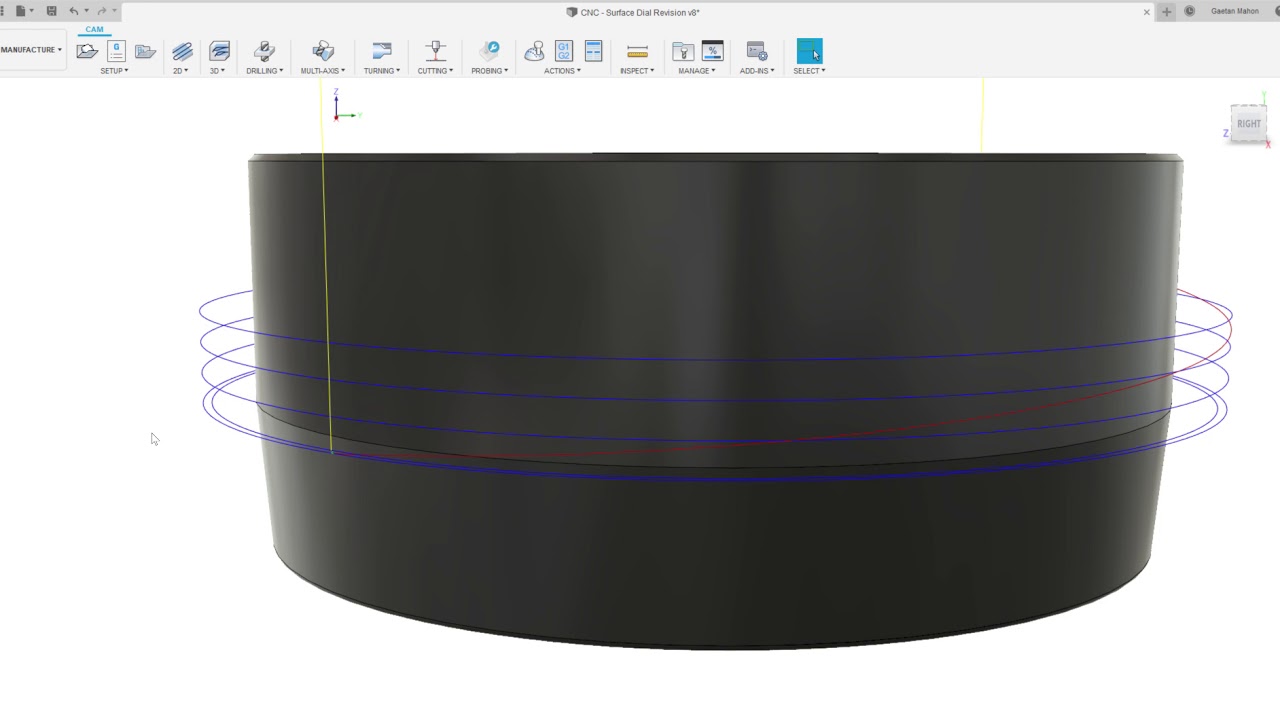Open the Task Manager percent icon

[x=712, y=51]
